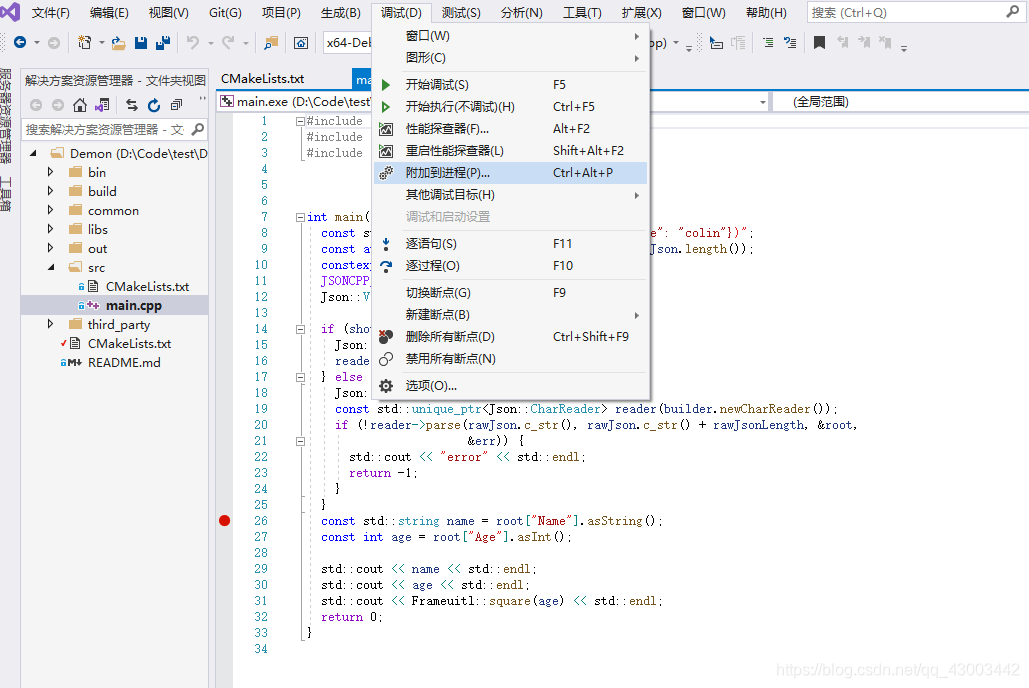Screen dimensions: 1029x688
Task: Select 逐过程(O) step over entry
Action: (511, 266)
